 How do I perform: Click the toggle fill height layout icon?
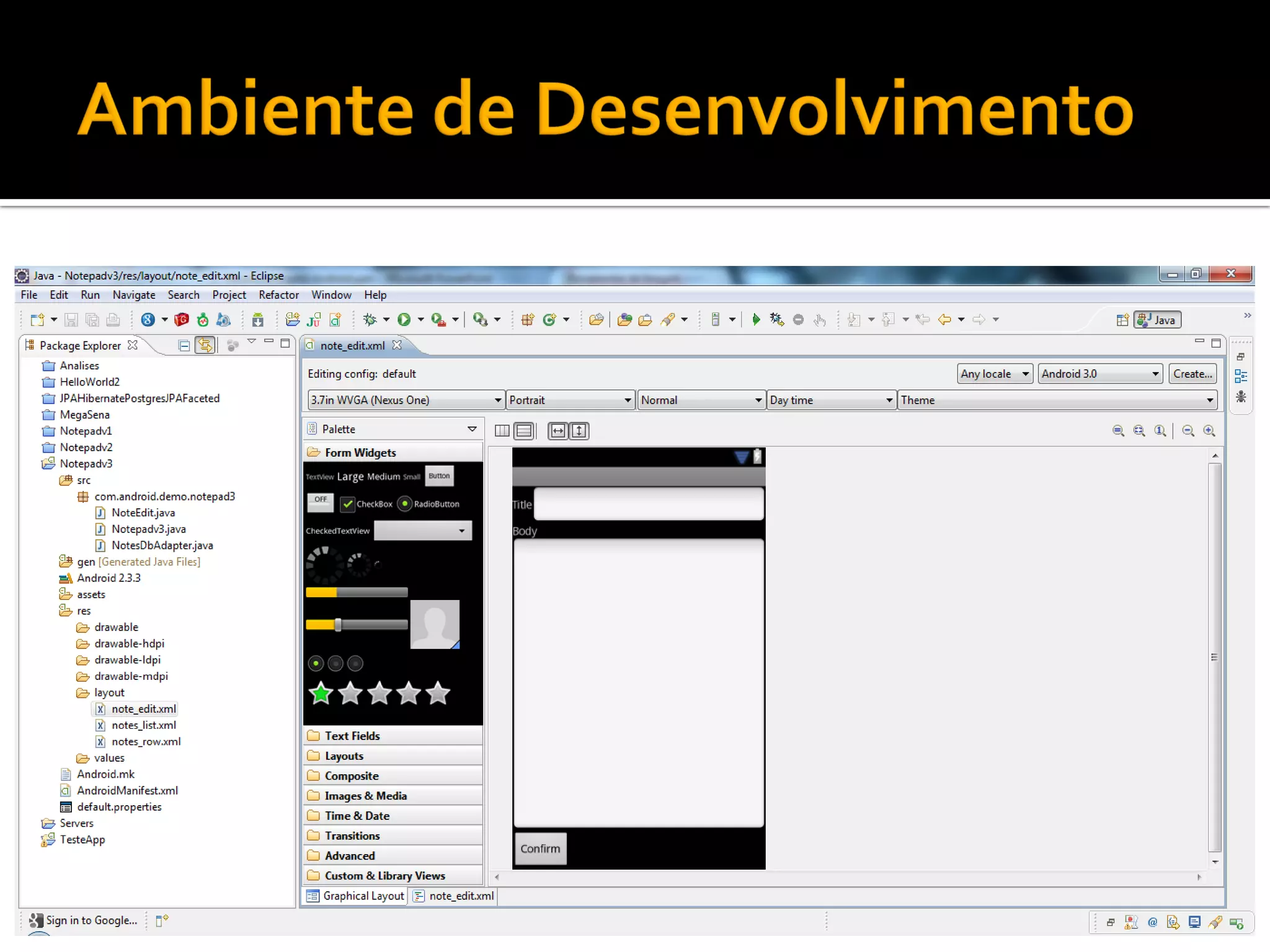[x=579, y=431]
